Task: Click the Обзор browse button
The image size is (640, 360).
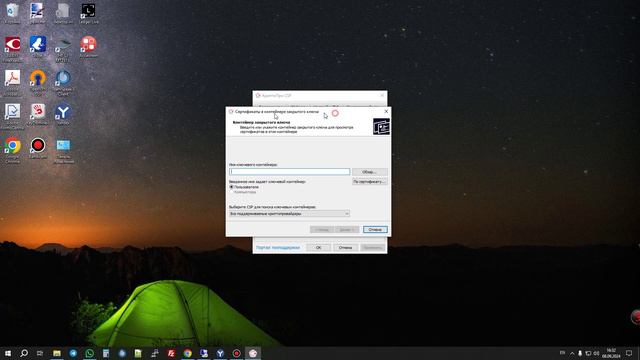Action: tap(369, 172)
